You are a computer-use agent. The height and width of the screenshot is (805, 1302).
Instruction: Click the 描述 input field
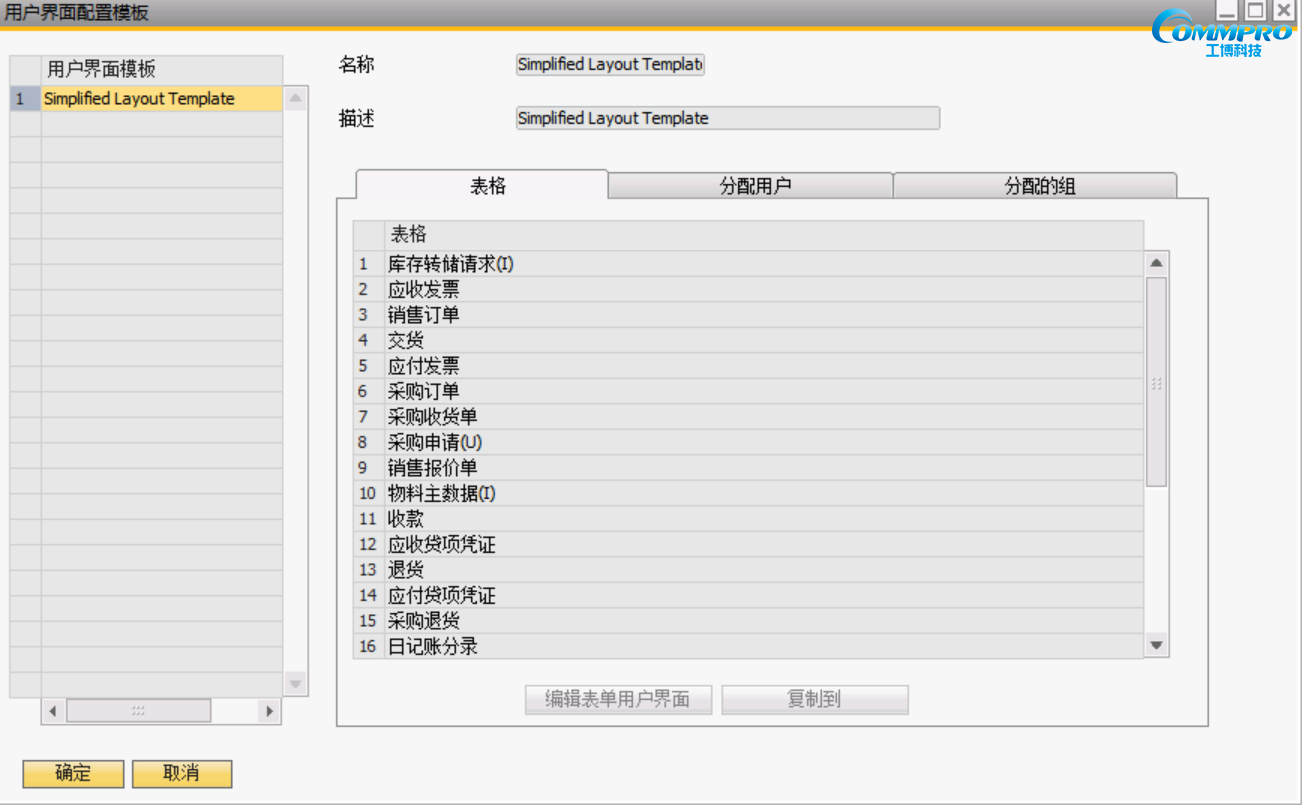[727, 118]
